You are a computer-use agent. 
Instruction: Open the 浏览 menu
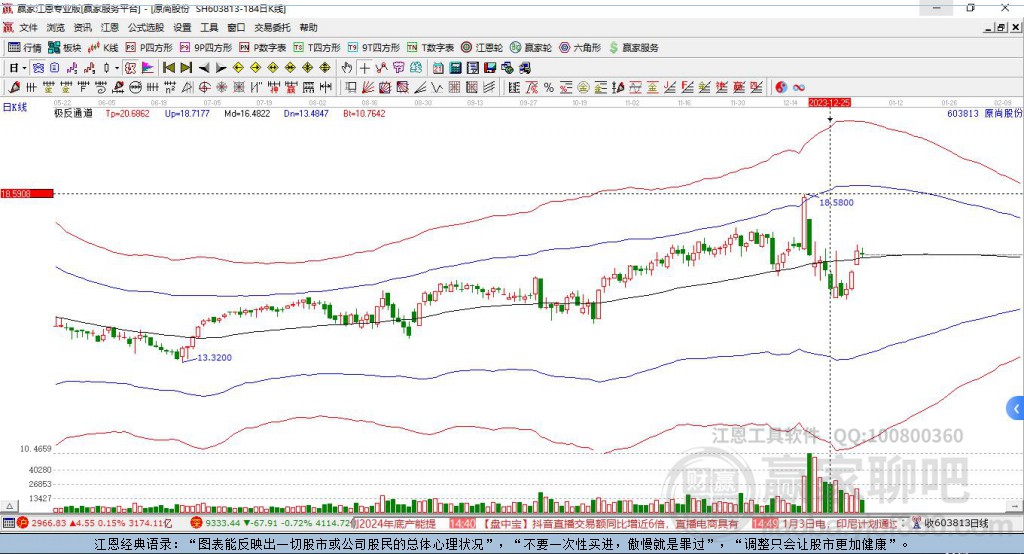[56, 27]
